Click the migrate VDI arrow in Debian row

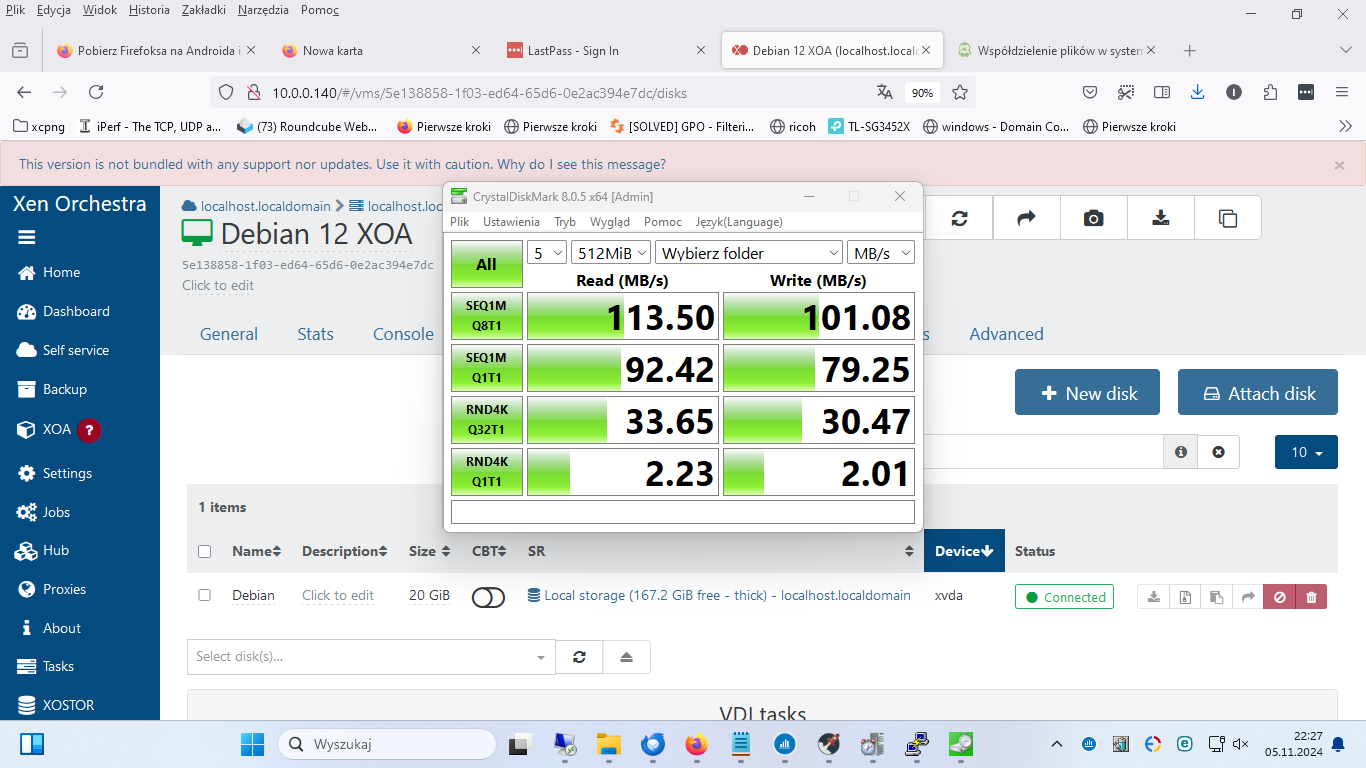(x=1247, y=597)
